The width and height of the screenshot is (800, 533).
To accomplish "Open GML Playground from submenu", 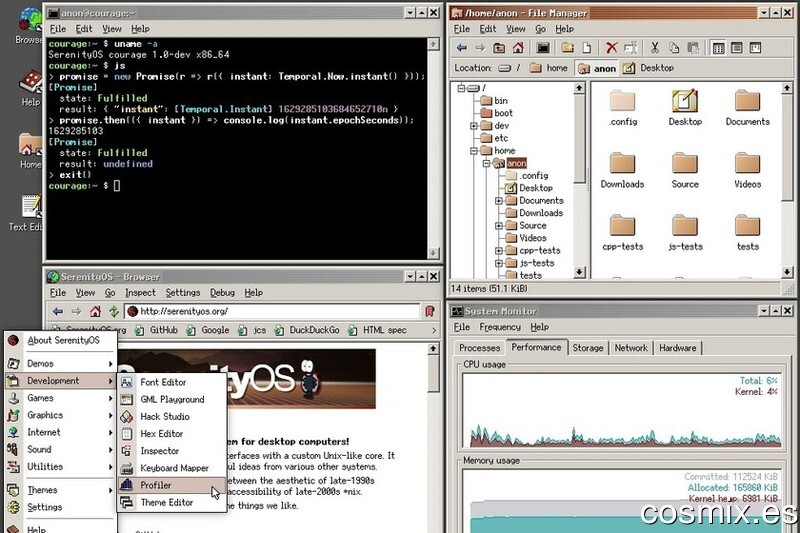I will point(172,399).
